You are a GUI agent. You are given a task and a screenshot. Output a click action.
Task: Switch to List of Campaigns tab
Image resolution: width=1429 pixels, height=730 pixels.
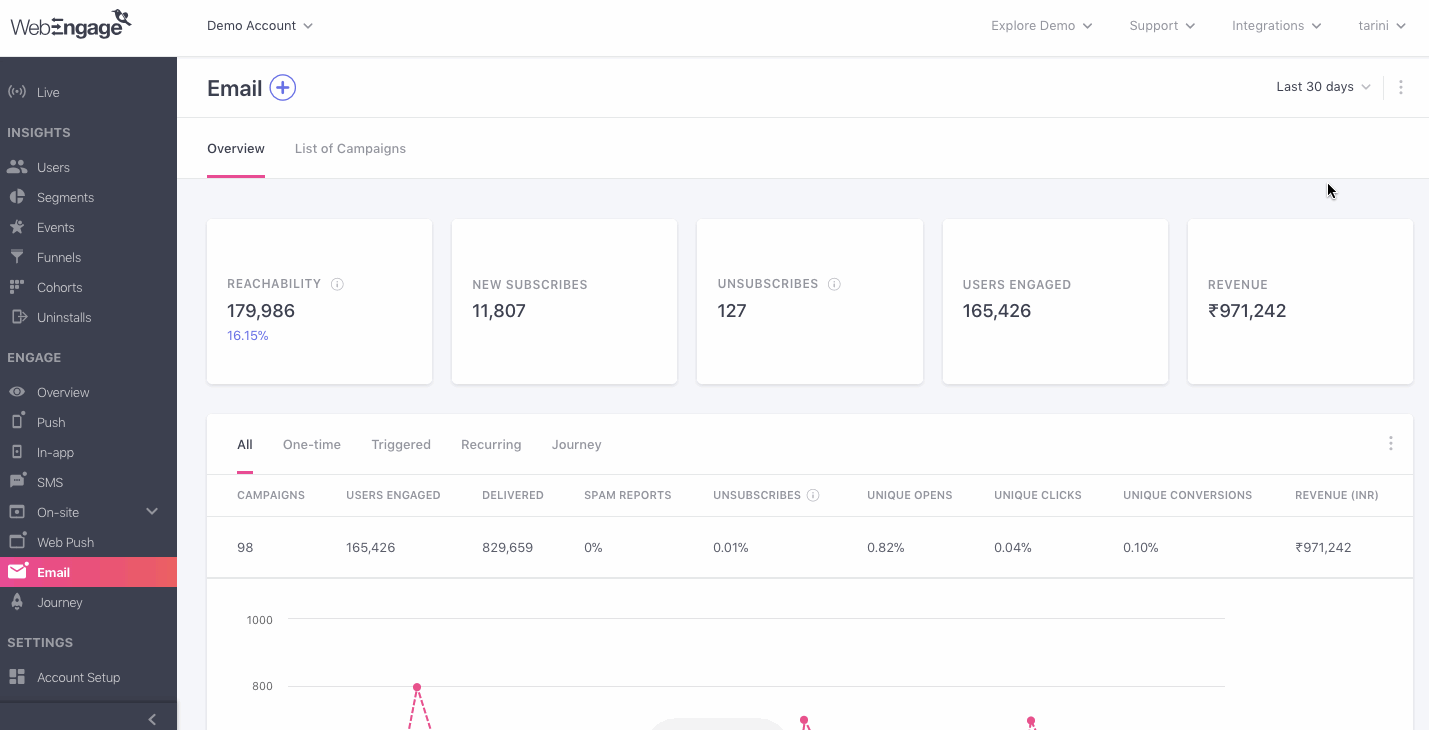pos(350,149)
